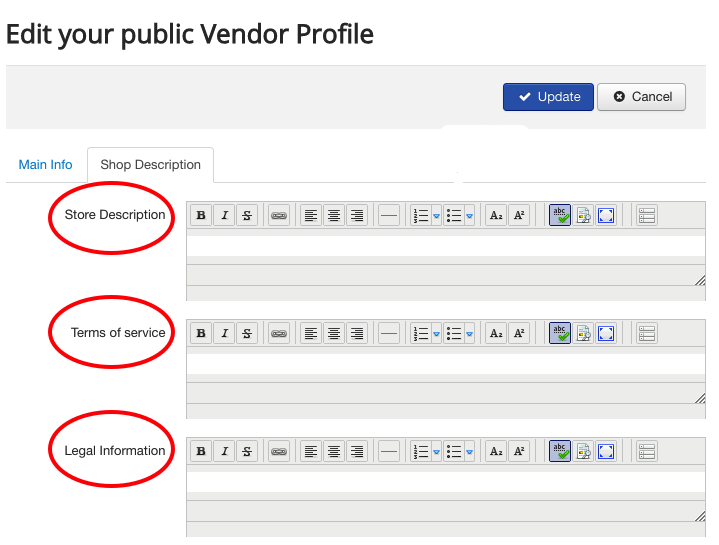The image size is (719, 545).
Task: Insert numbered list in Store Description editor
Action: point(420,215)
